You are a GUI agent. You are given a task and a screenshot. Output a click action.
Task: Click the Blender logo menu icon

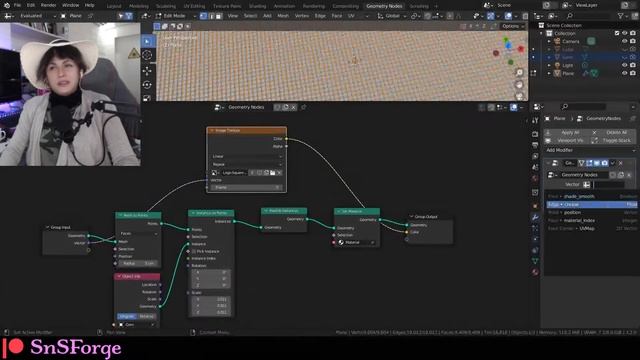pyautogui.click(x=7, y=5)
